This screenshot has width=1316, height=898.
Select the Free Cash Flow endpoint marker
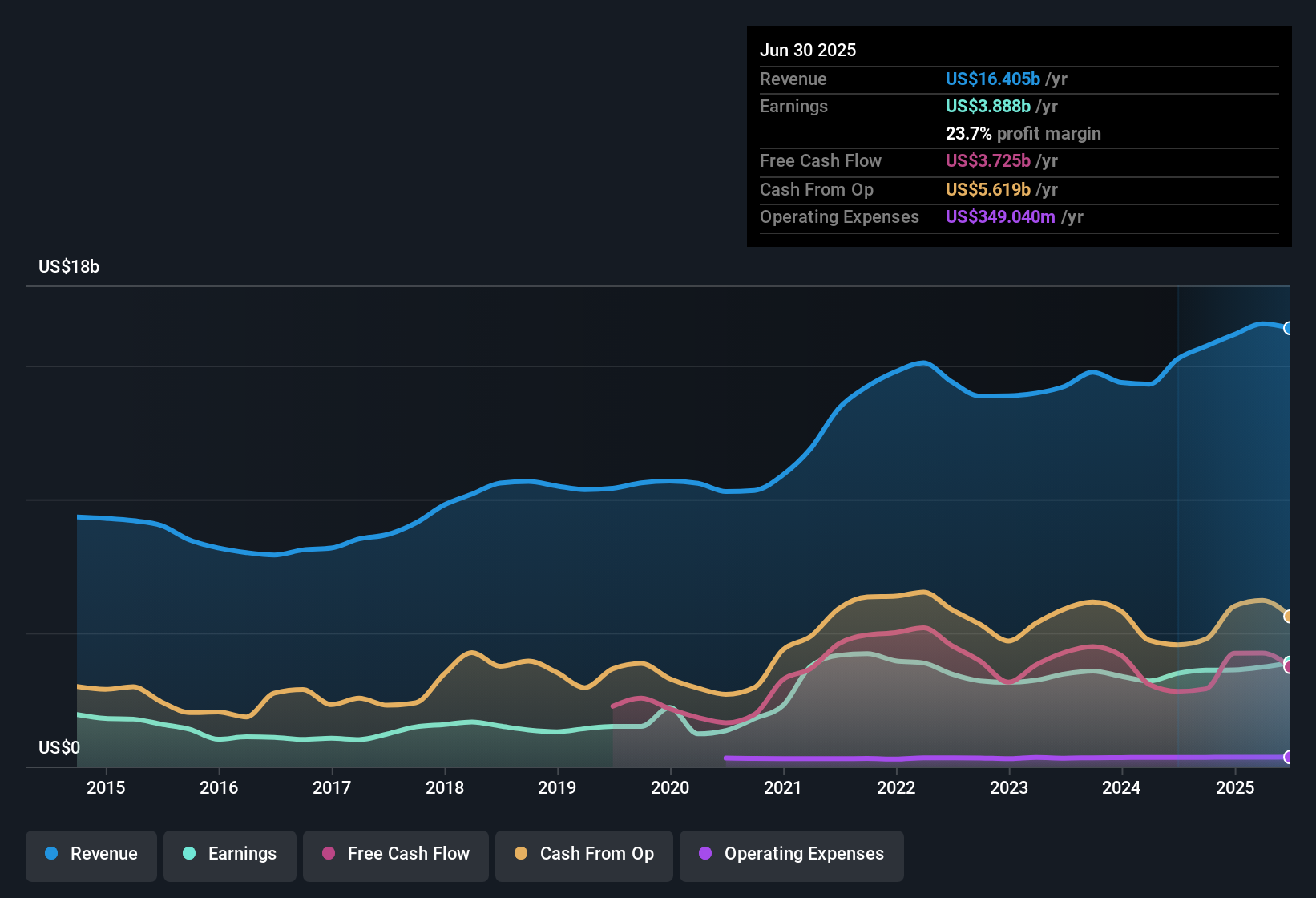coord(1289,667)
